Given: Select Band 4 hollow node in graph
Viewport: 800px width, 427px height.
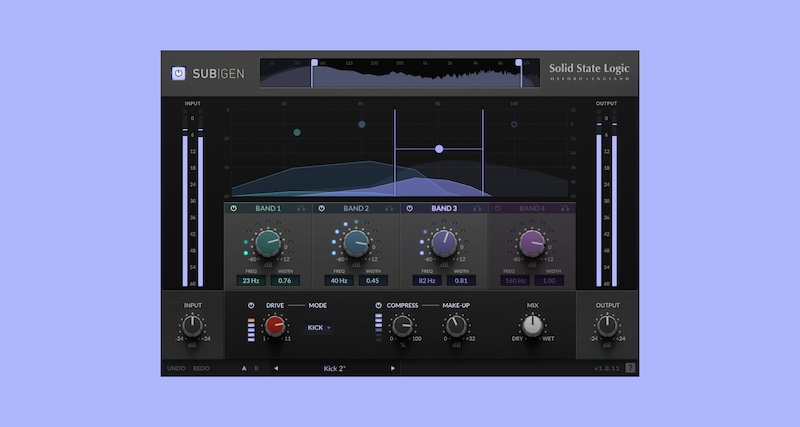Looking at the screenshot, I should click(x=514, y=124).
